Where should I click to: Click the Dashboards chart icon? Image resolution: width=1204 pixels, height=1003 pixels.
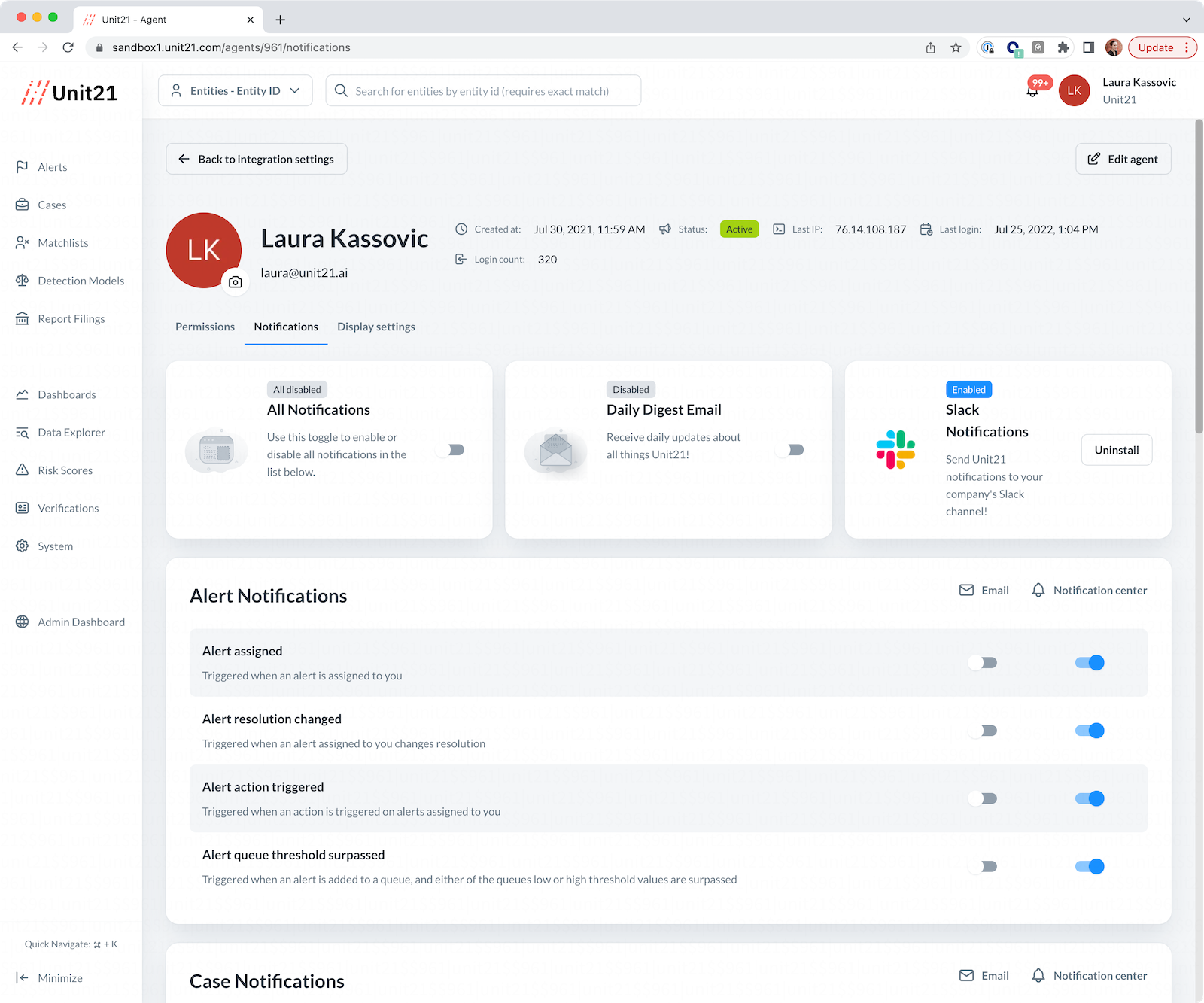point(23,394)
